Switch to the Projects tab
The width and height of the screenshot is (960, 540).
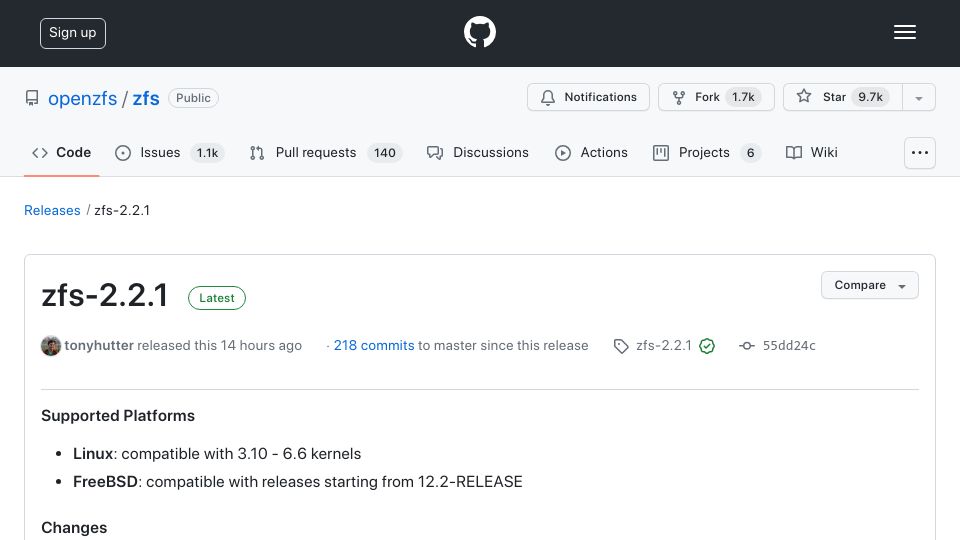[x=707, y=152]
